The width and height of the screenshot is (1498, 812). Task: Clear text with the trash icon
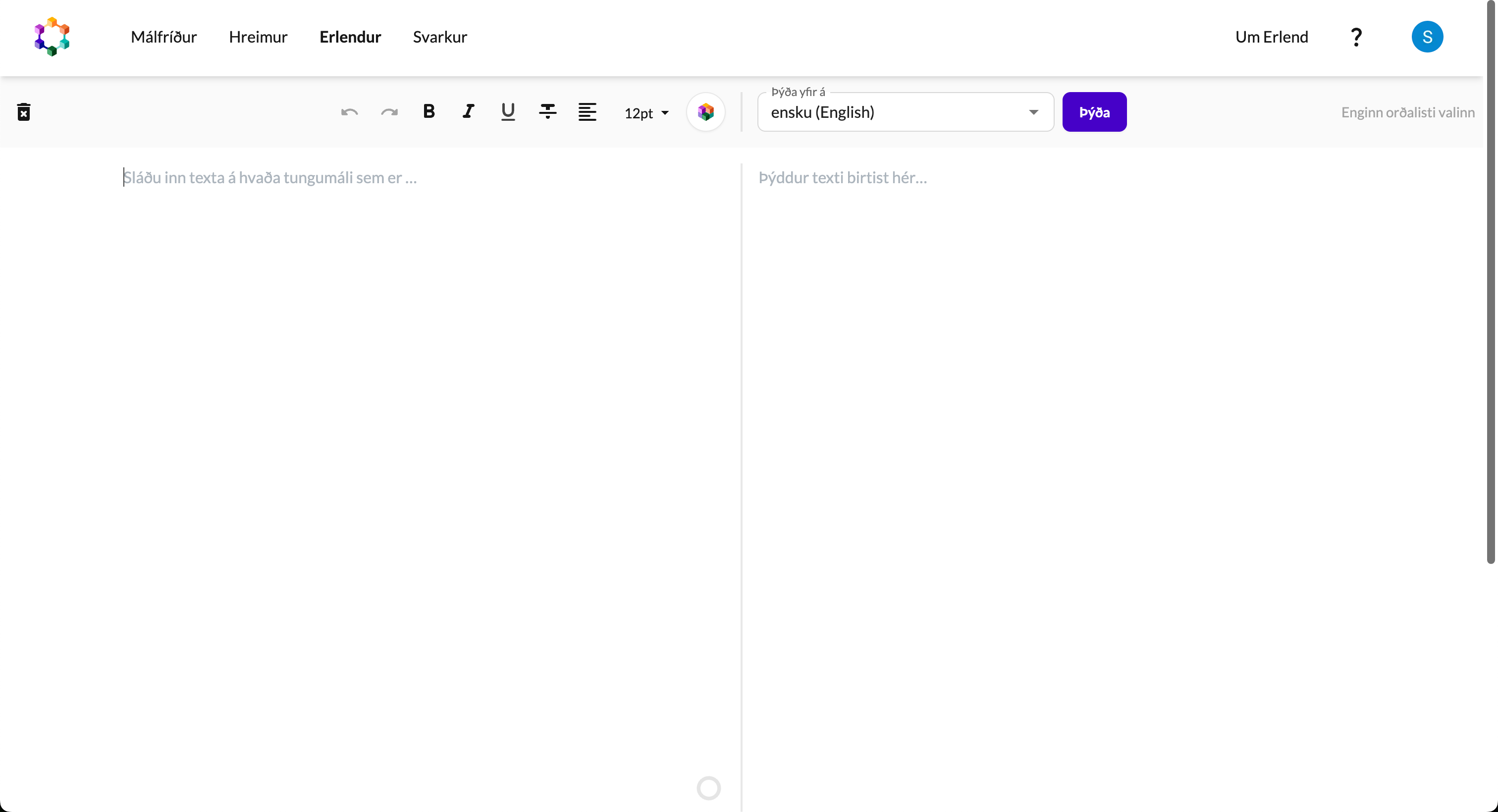24,112
